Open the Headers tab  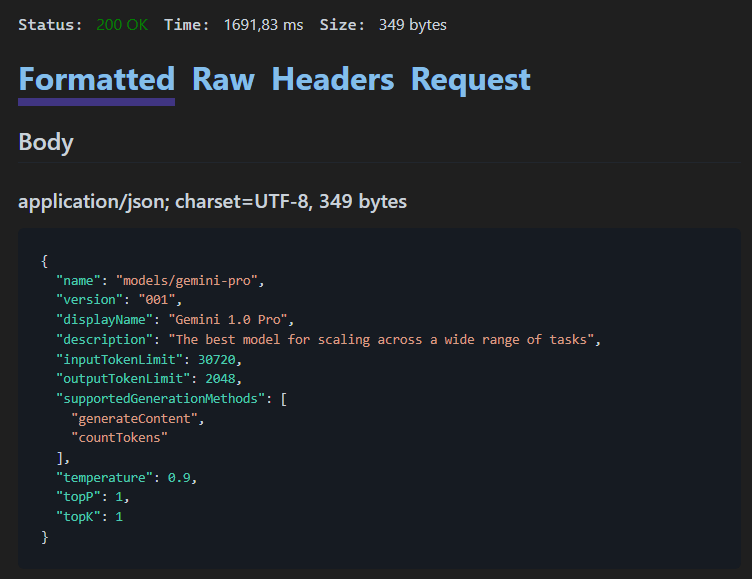[x=332, y=79]
